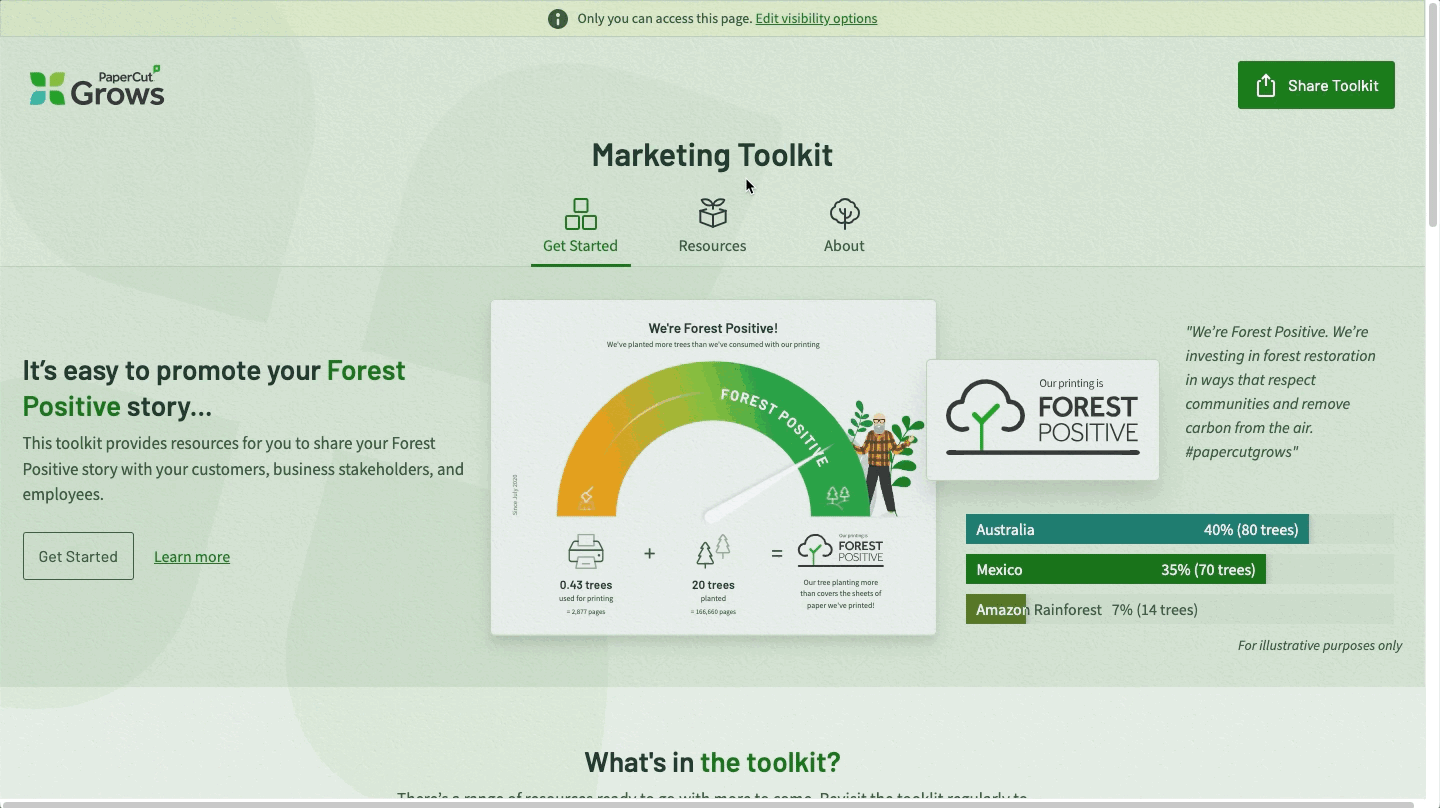Image resolution: width=1440 pixels, height=808 pixels.
Task: Click the Mexico 35% progress bar
Action: [x=1115, y=570]
